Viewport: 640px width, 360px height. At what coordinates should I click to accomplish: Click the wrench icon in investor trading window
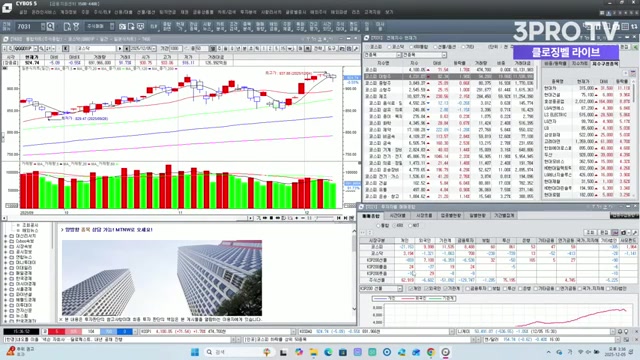tap(635, 232)
